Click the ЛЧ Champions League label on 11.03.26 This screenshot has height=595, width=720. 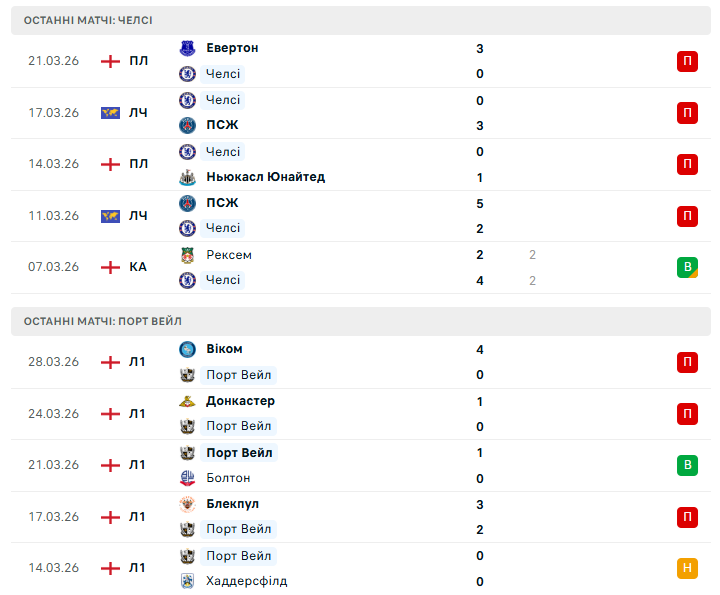point(137,216)
